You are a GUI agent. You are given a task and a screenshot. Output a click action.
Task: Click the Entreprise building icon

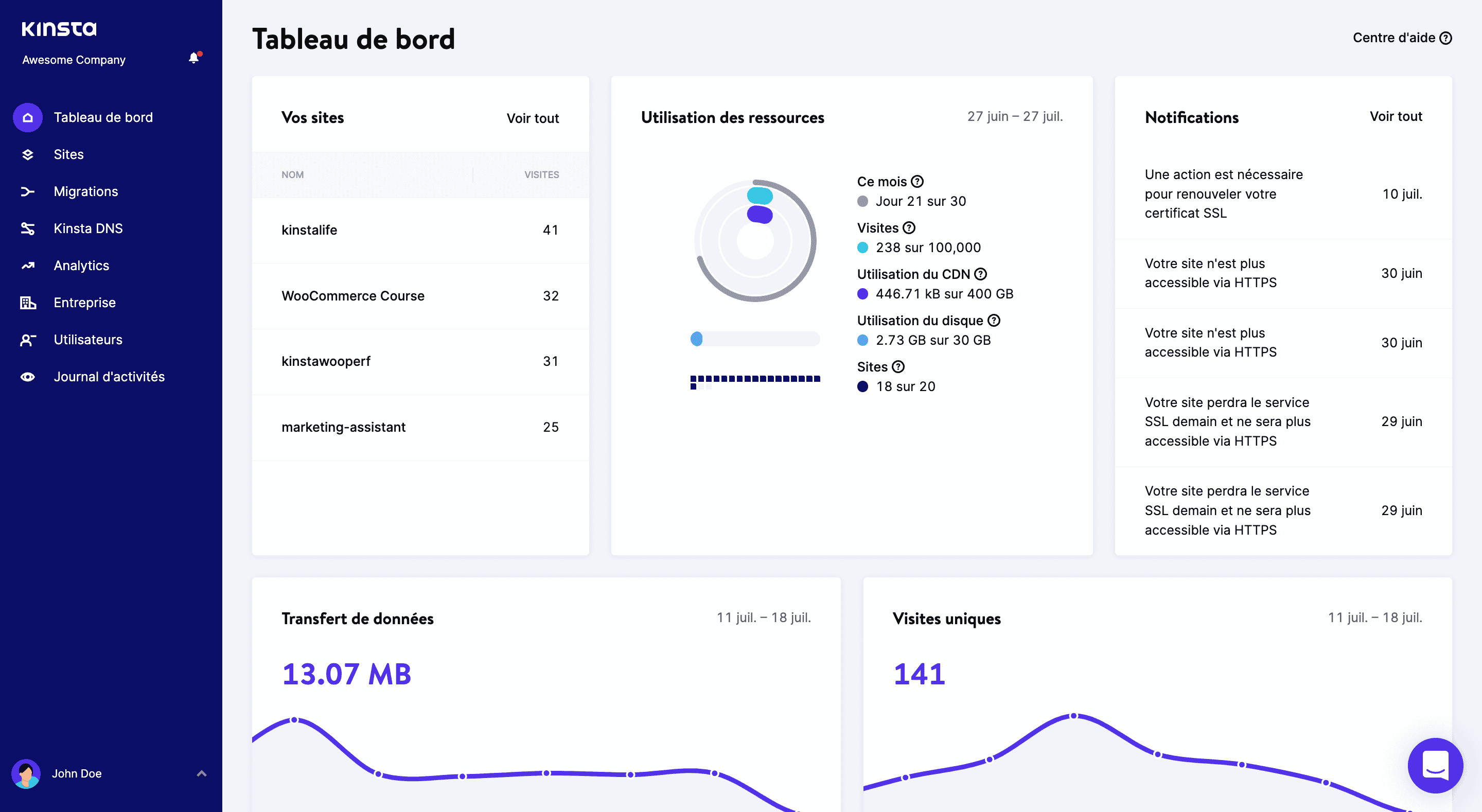[x=27, y=302]
